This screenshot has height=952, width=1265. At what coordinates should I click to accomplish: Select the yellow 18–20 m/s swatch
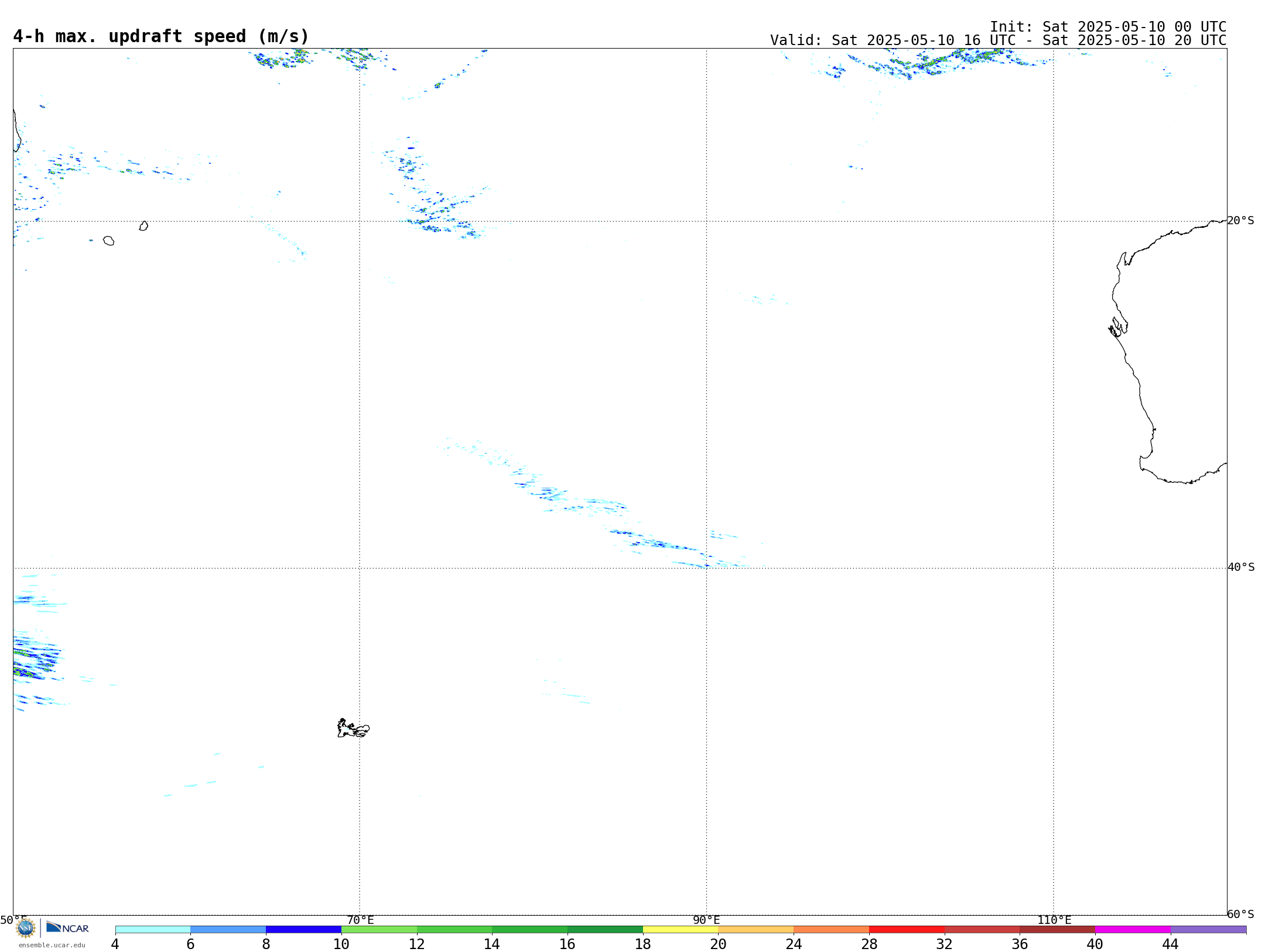tap(681, 929)
